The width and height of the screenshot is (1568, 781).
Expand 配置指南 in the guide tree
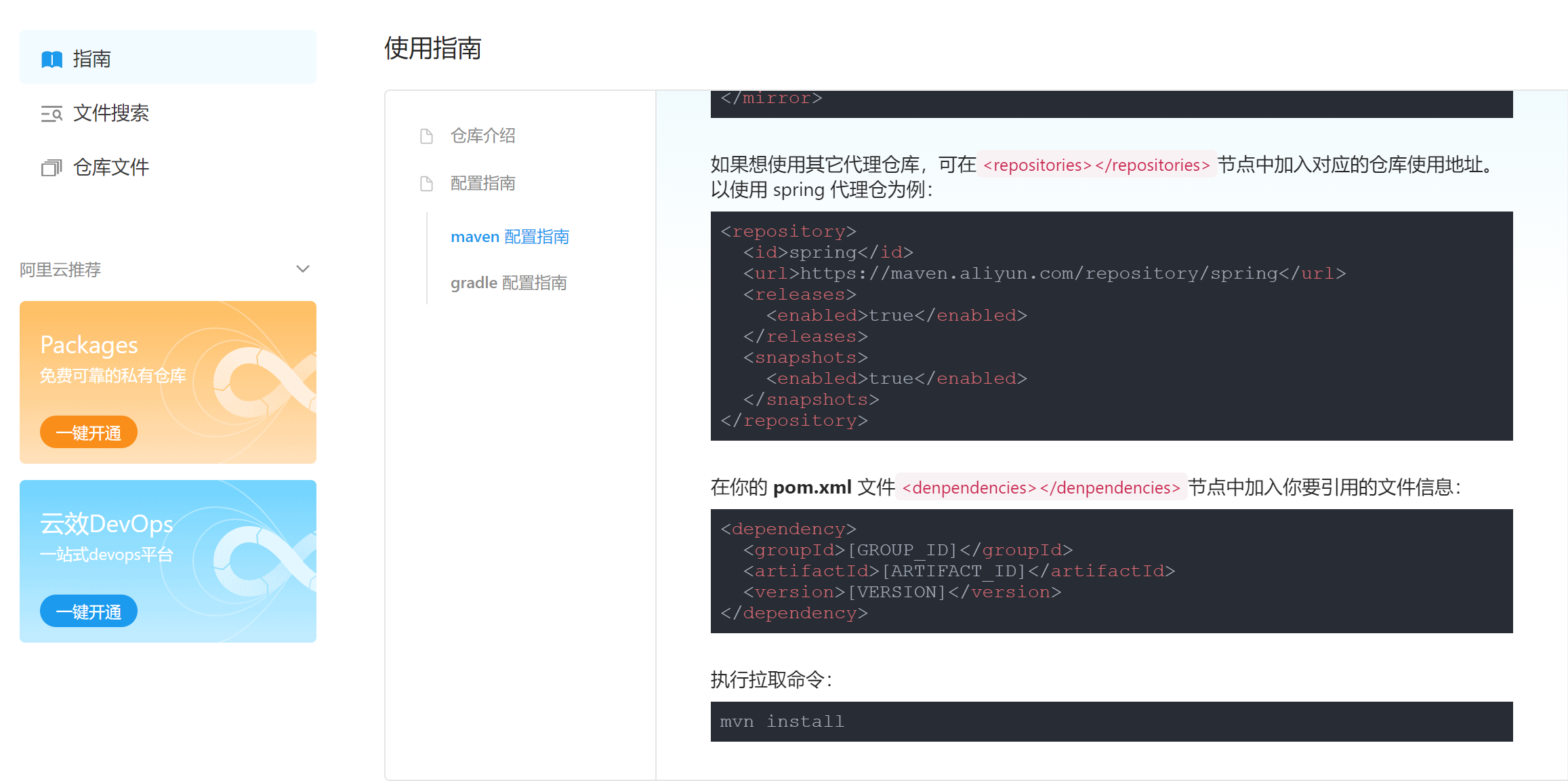point(482,184)
